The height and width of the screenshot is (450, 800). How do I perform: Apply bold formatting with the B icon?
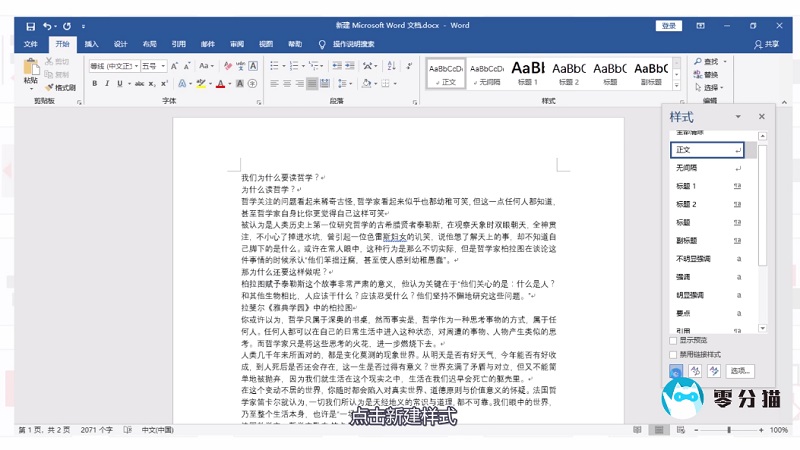pyautogui.click(x=94, y=84)
